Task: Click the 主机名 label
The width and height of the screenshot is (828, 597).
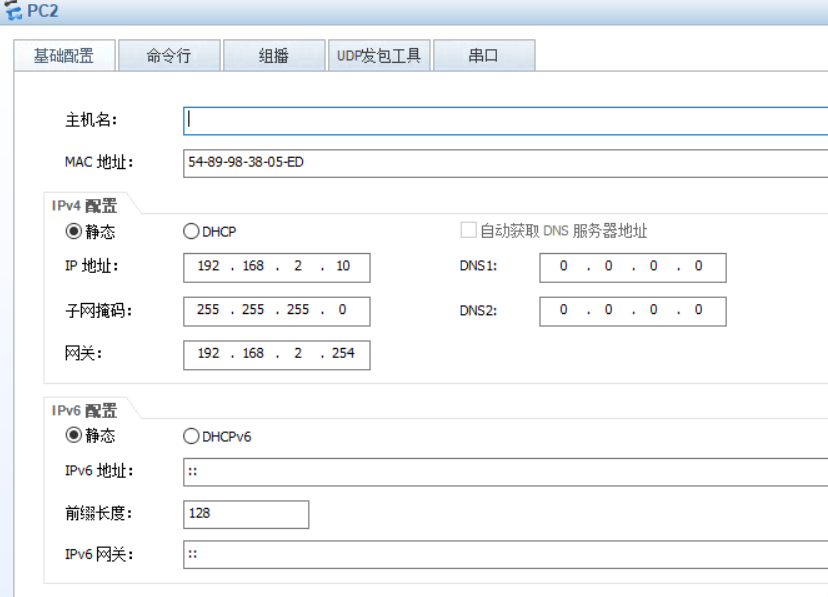Action: tap(91, 120)
